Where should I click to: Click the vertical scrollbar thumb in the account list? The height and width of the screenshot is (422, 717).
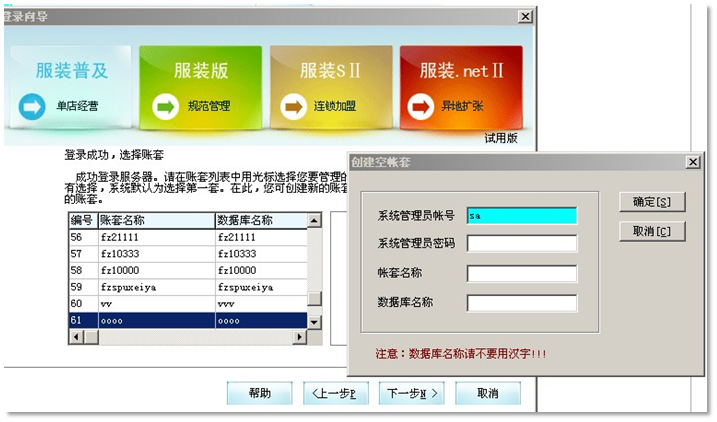[314, 298]
